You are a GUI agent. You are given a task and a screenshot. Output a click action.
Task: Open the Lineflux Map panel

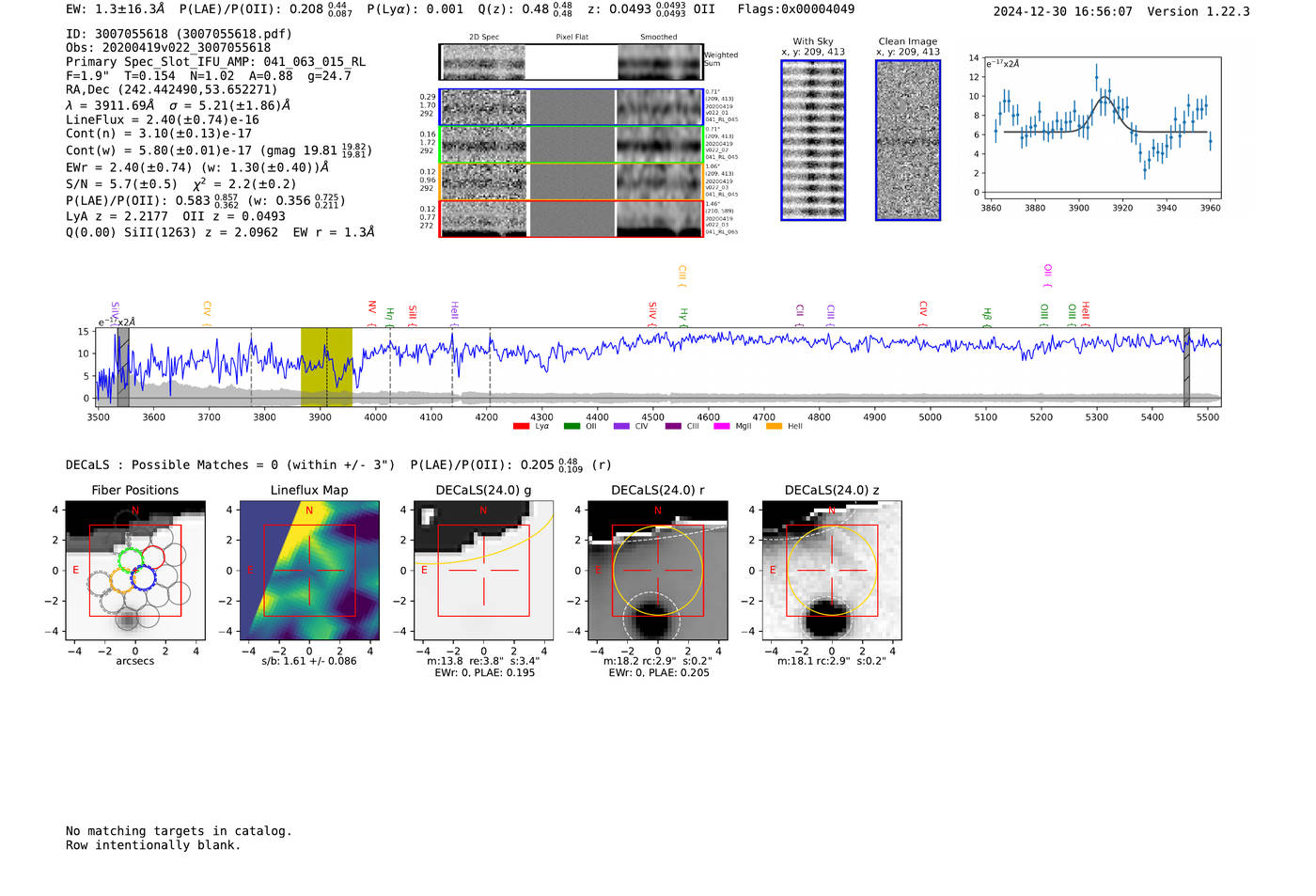click(309, 570)
